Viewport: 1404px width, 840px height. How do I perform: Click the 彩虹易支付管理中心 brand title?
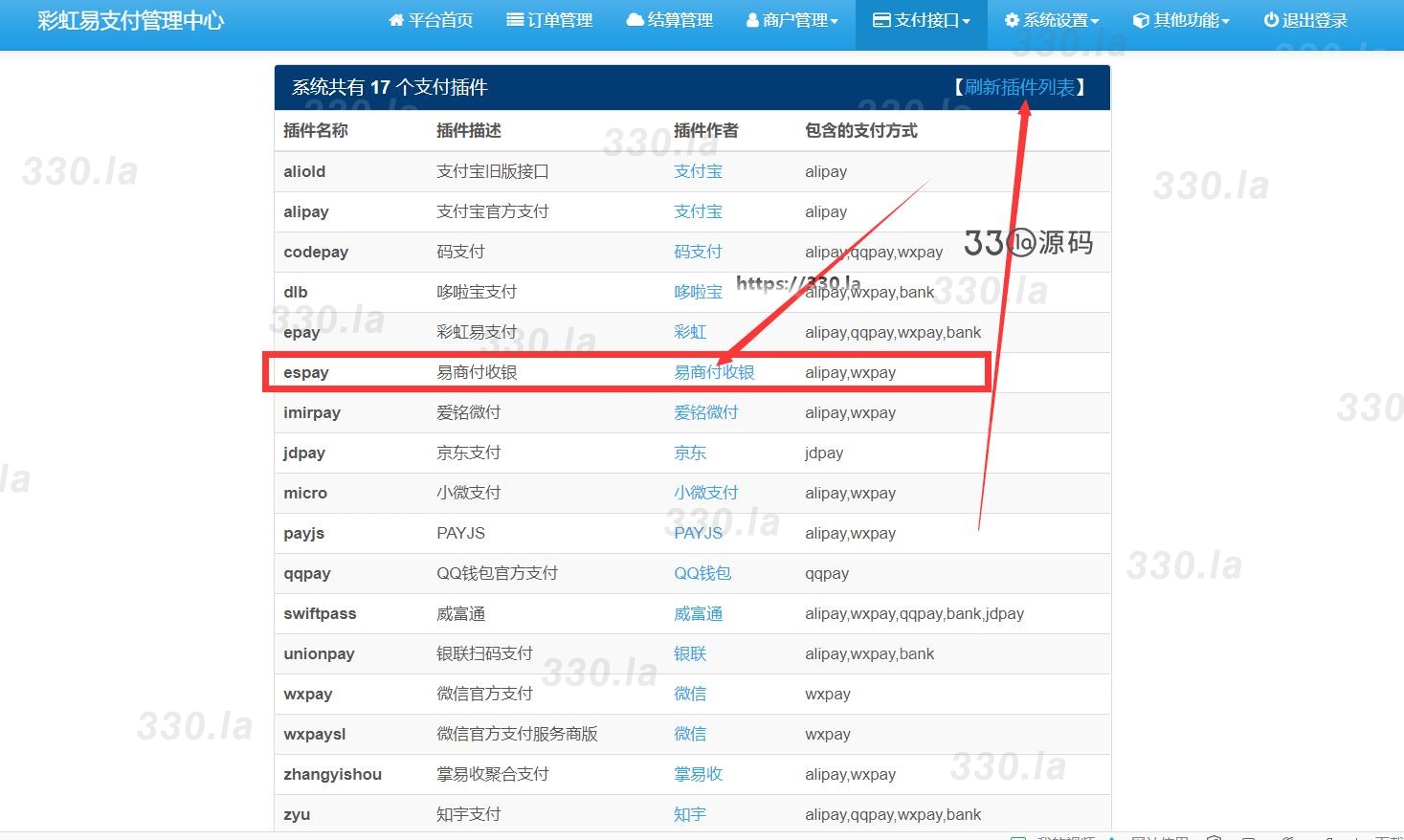click(x=131, y=20)
